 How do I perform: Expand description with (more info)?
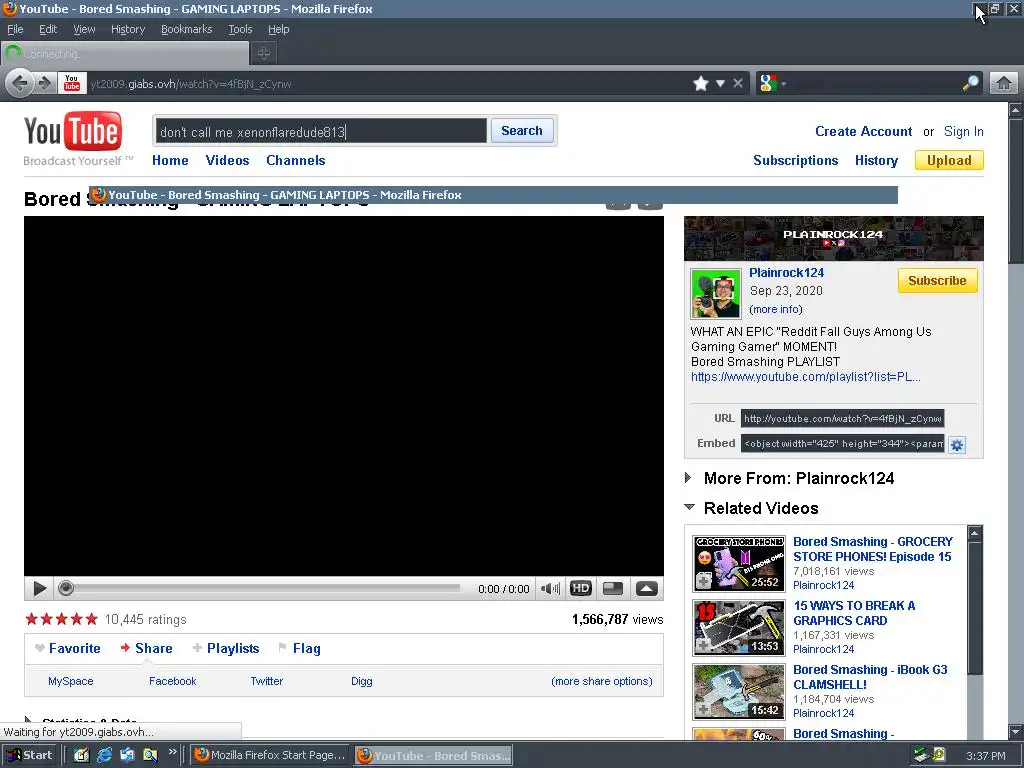click(x=776, y=309)
